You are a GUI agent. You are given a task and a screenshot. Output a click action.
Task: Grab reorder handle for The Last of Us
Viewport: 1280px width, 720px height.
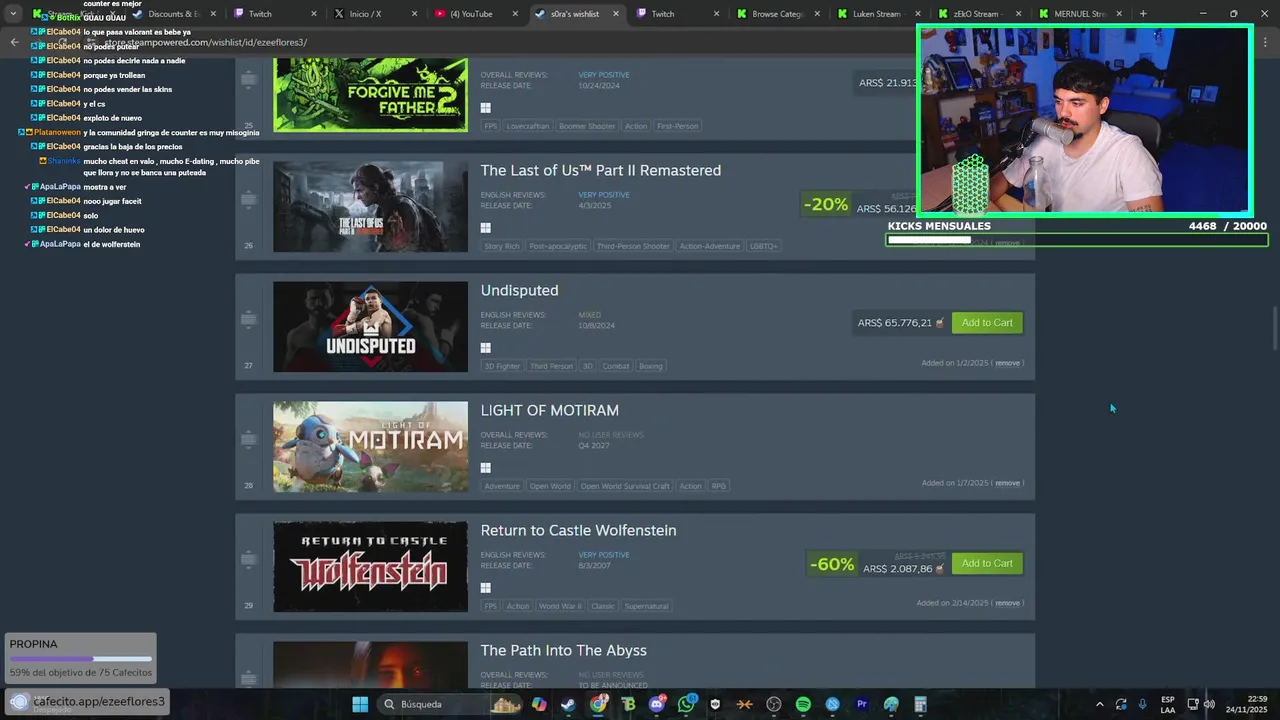[249, 199]
